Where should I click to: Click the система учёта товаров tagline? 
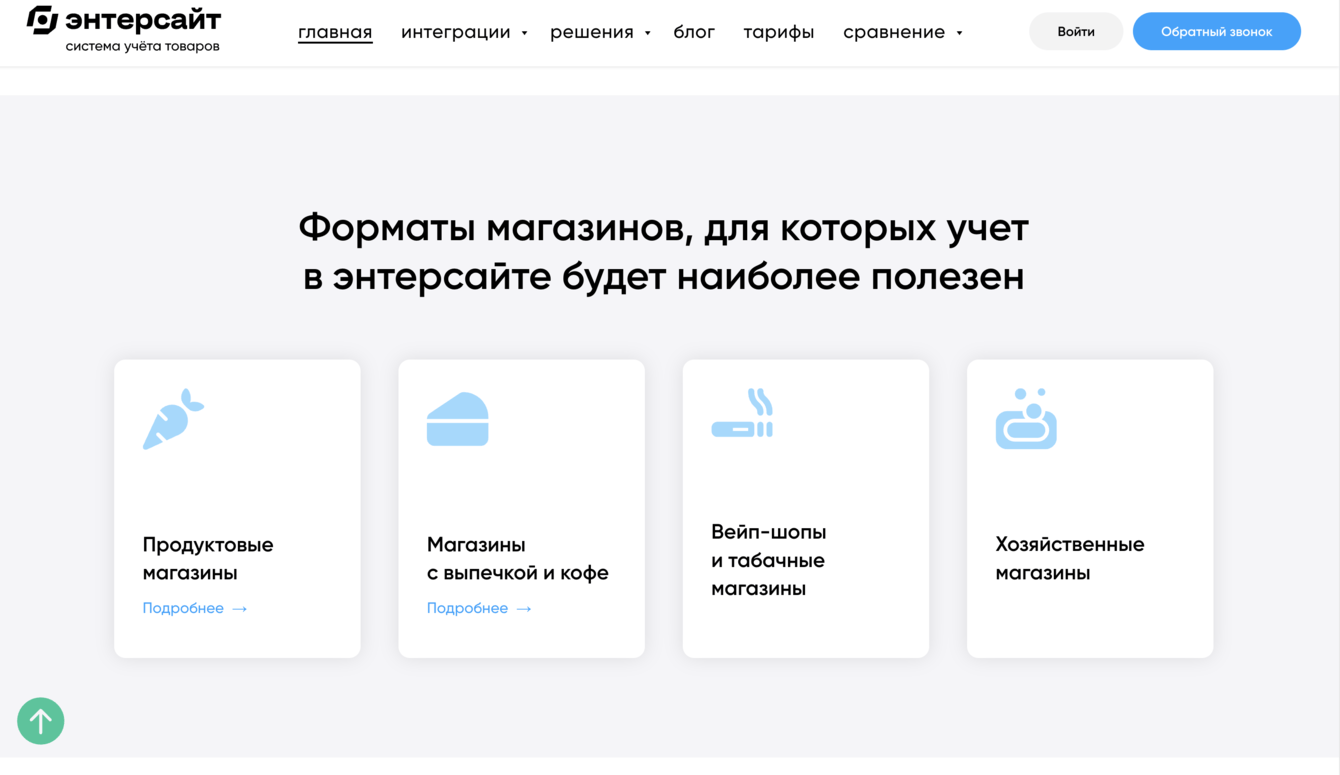tap(143, 46)
